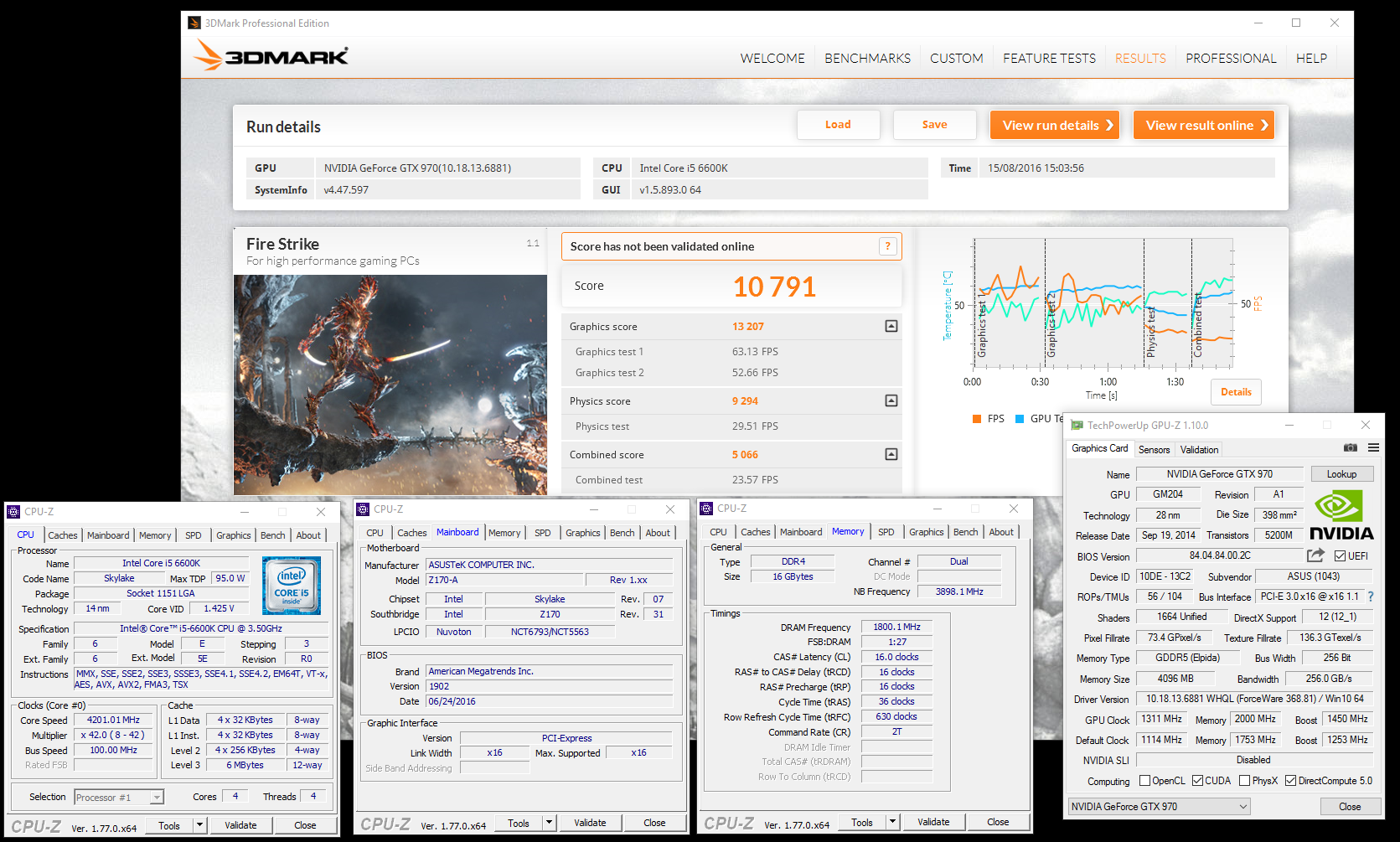The image size is (1400, 842).
Task: Click the Load button in Run details
Action: [x=838, y=125]
